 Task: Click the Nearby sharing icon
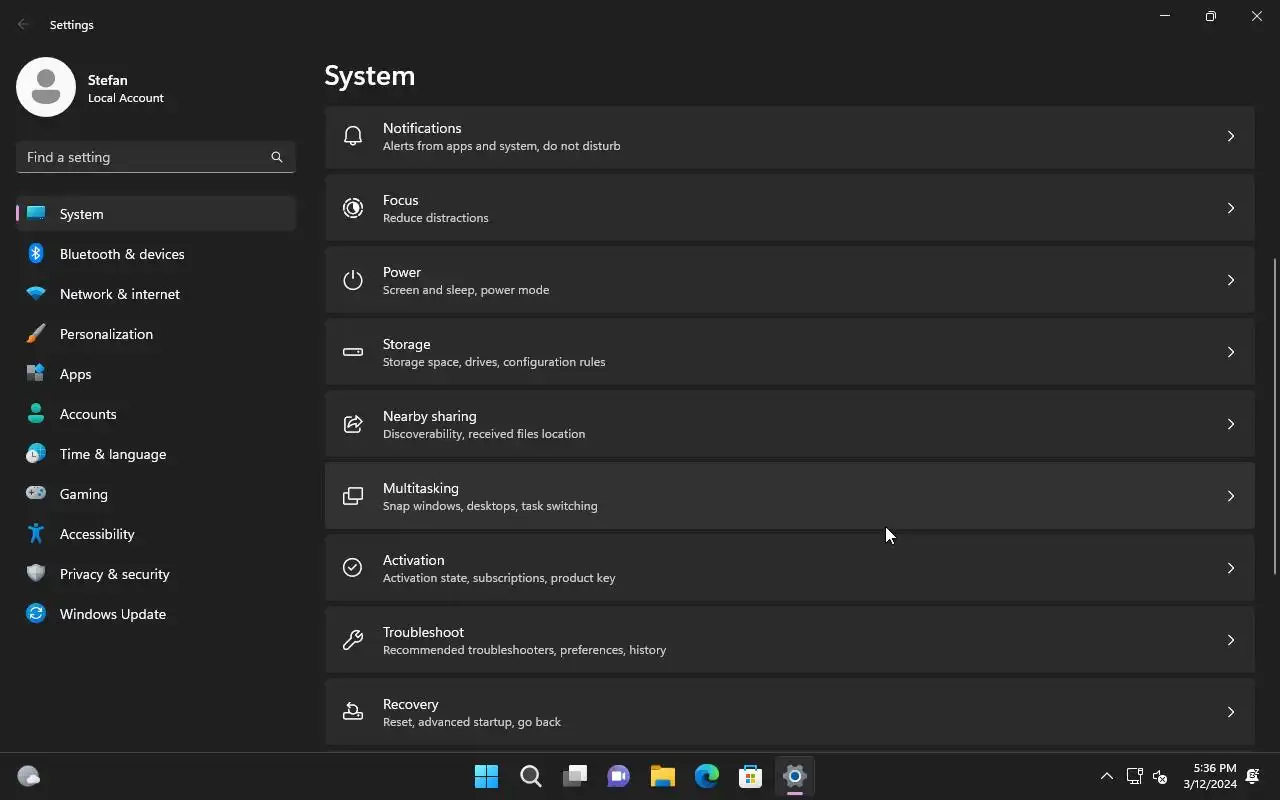pyautogui.click(x=353, y=424)
